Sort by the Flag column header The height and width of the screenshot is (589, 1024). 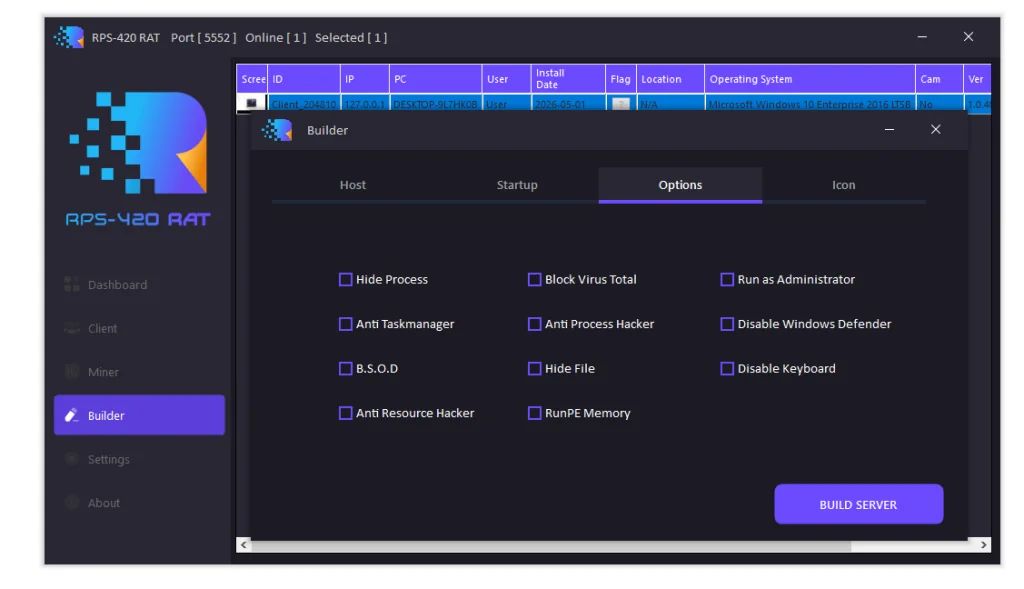pyautogui.click(x=620, y=79)
